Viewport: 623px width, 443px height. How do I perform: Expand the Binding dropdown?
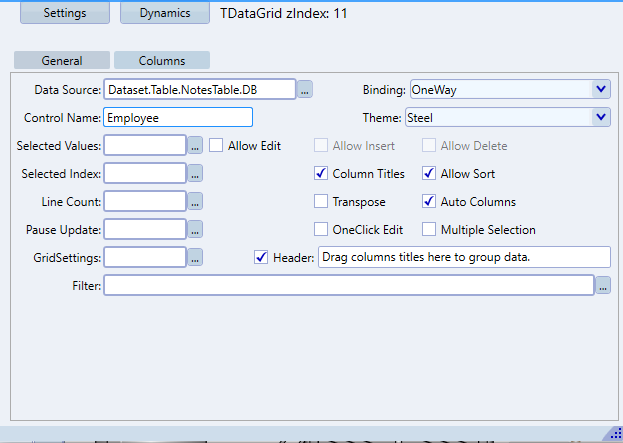coord(600,89)
